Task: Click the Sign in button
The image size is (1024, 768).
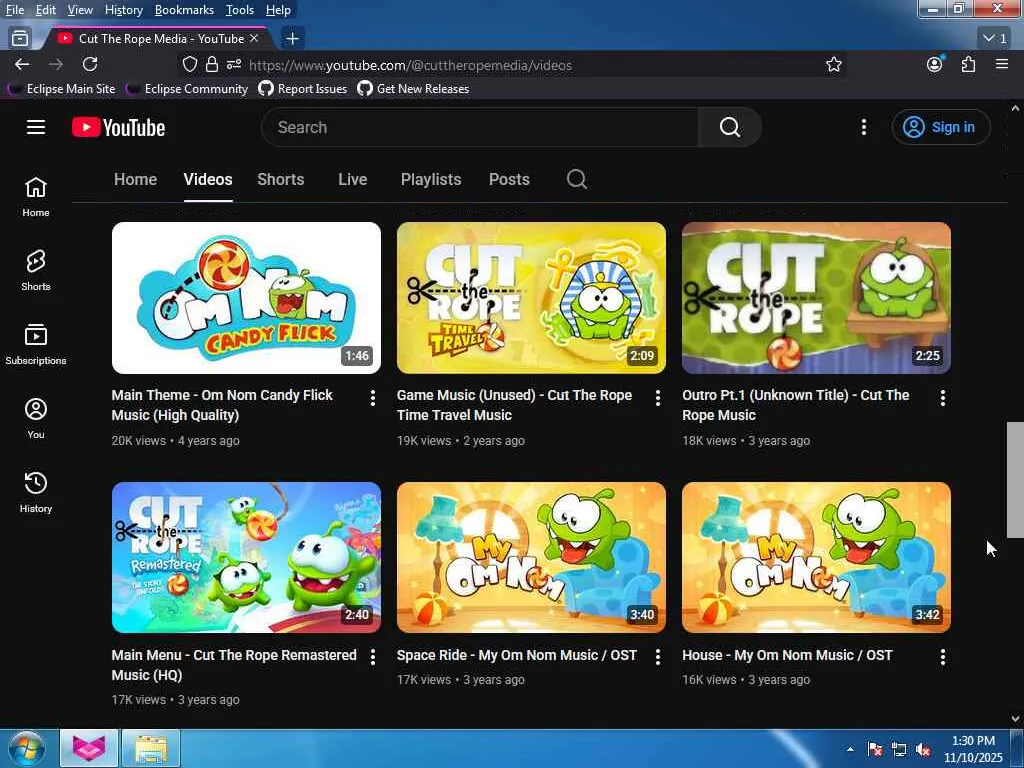Action: [x=940, y=127]
